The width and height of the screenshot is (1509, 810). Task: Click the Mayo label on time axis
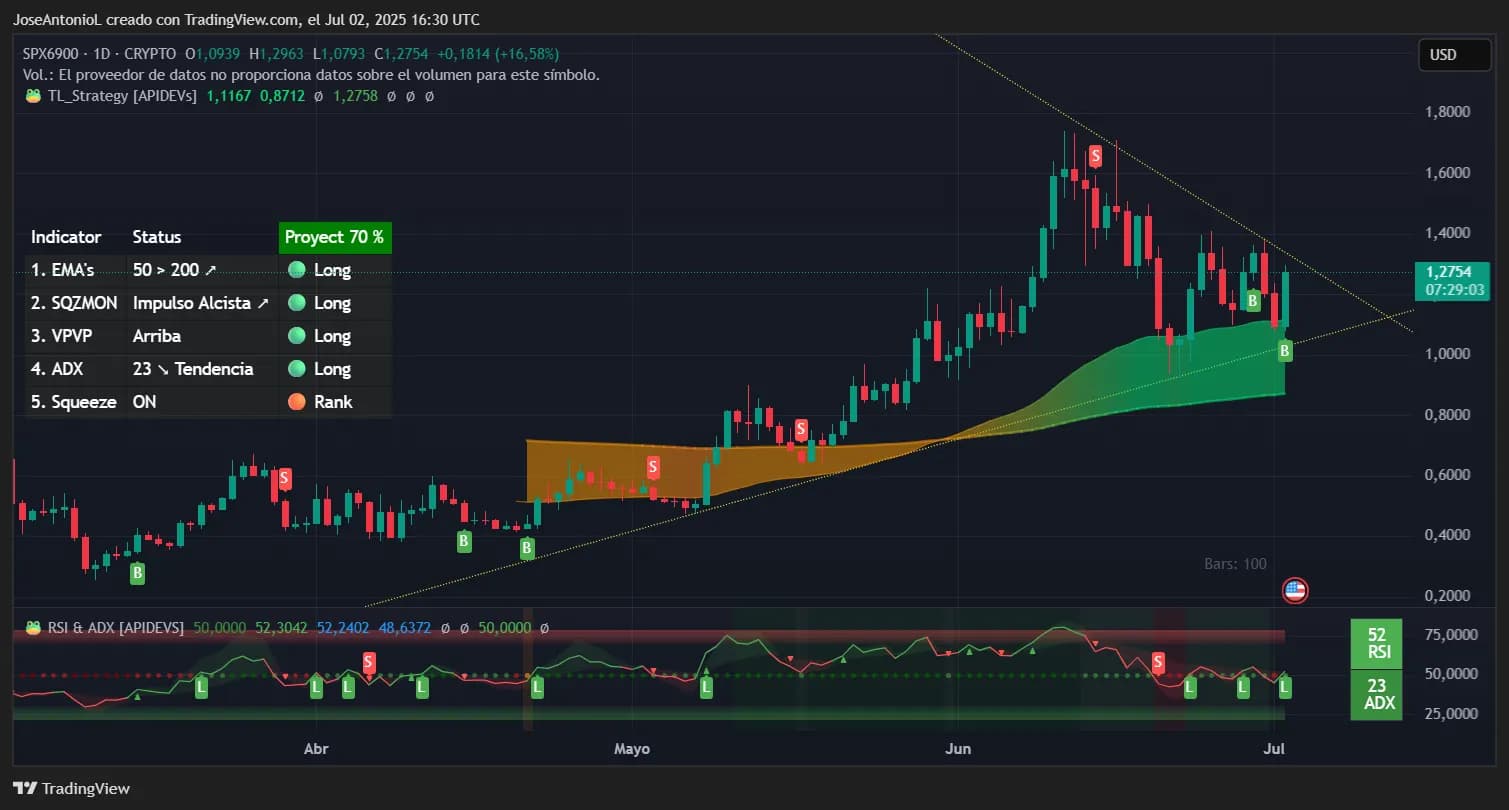632,749
